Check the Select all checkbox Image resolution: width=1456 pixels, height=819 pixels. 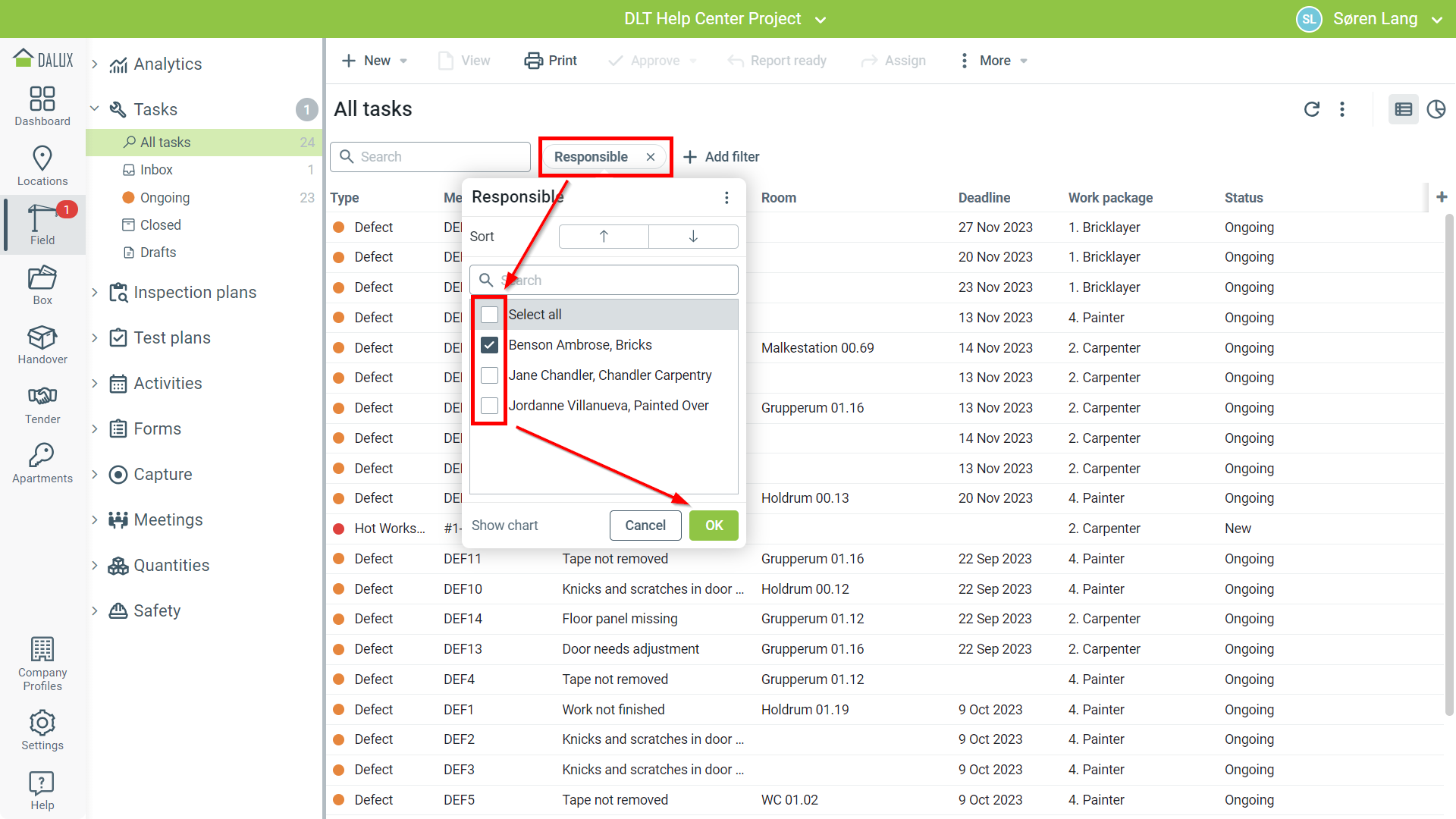490,315
